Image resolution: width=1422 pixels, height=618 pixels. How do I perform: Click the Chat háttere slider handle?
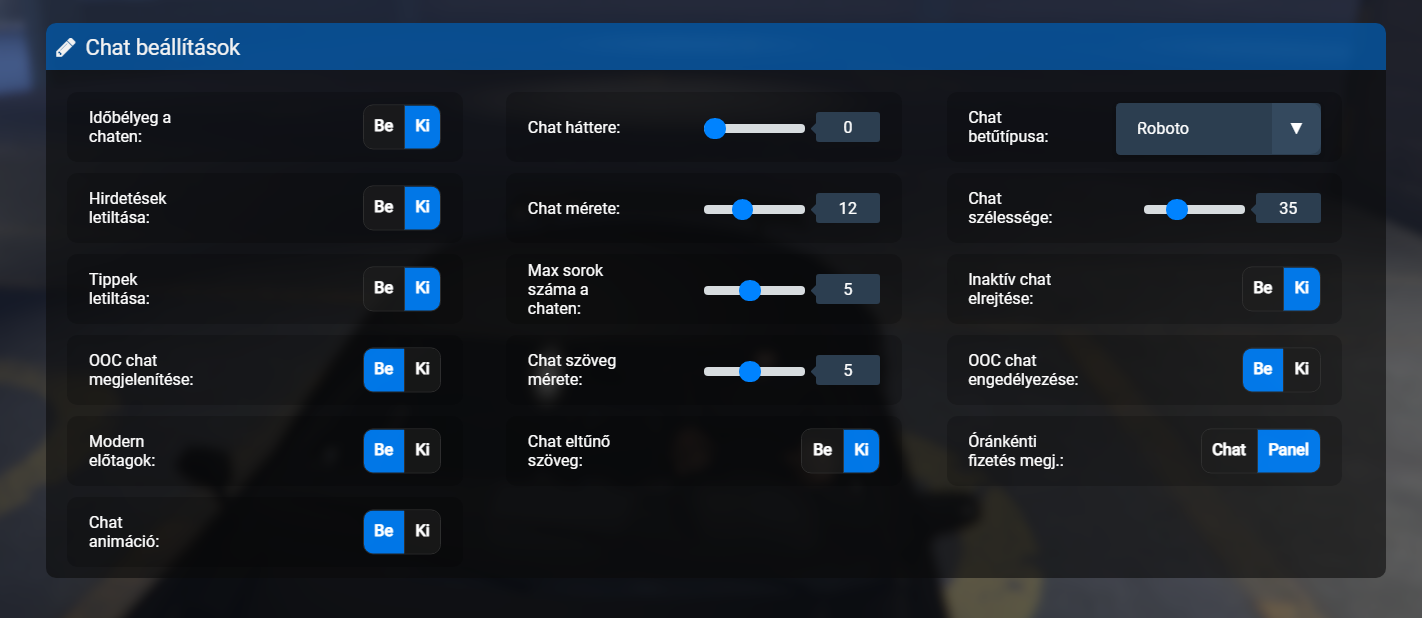pos(714,128)
